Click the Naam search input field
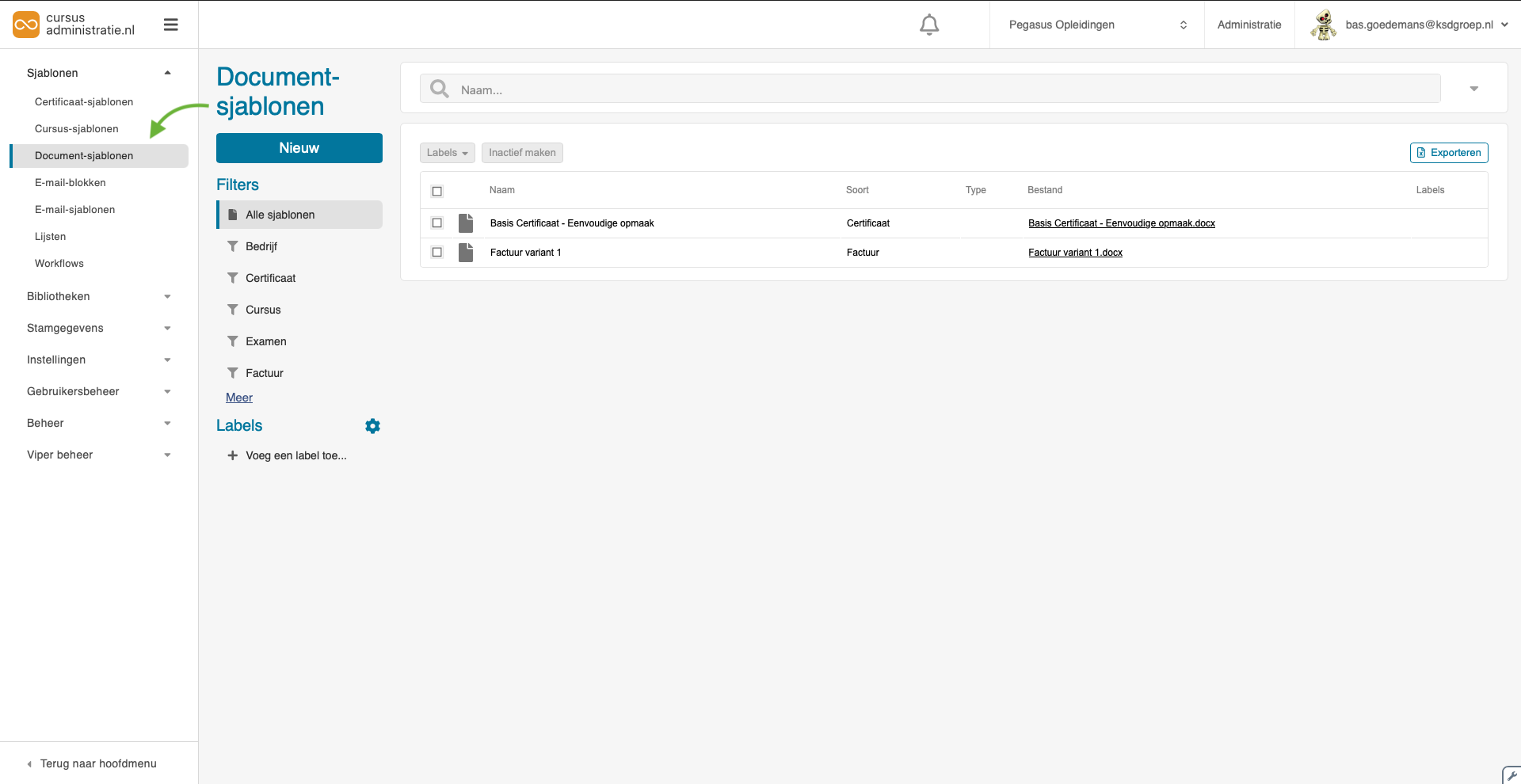 [x=943, y=89]
